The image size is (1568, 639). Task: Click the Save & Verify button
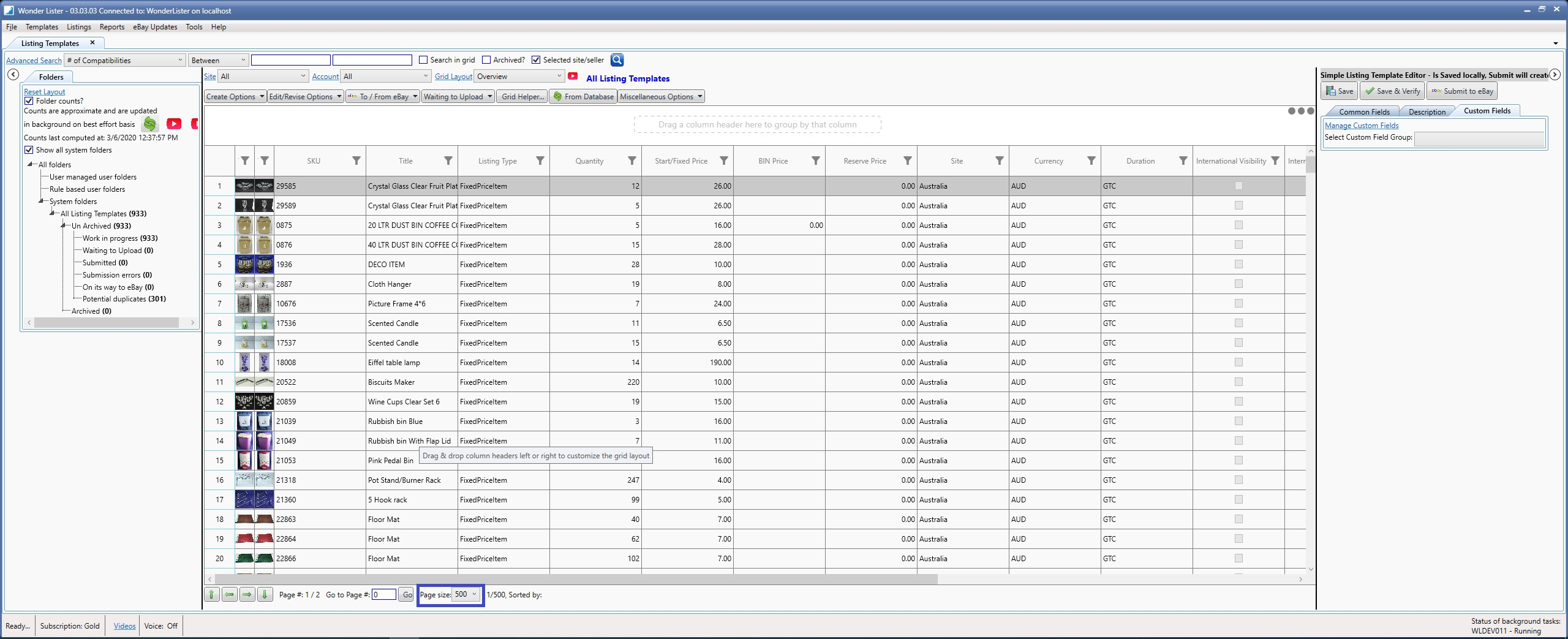click(1393, 91)
